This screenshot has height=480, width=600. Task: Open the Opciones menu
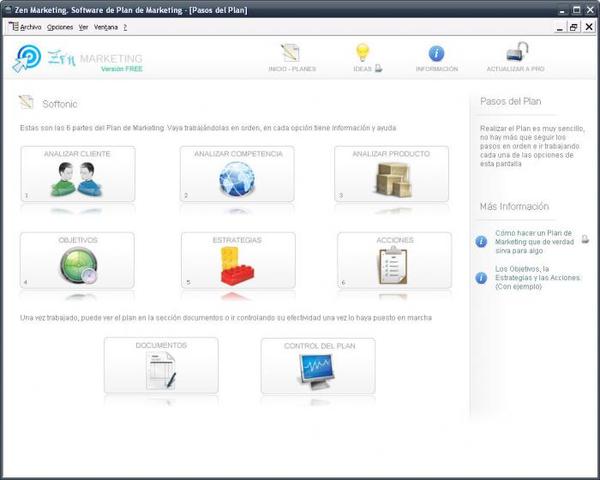[x=60, y=27]
